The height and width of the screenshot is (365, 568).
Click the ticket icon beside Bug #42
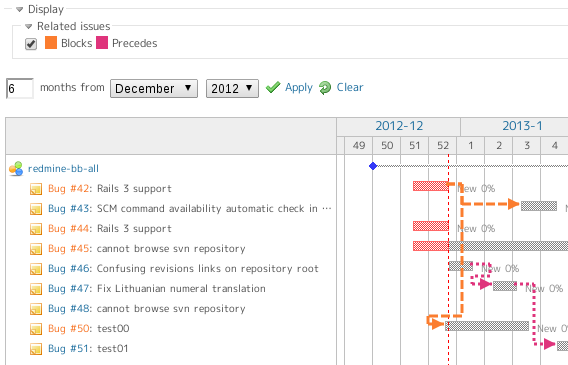(36, 189)
